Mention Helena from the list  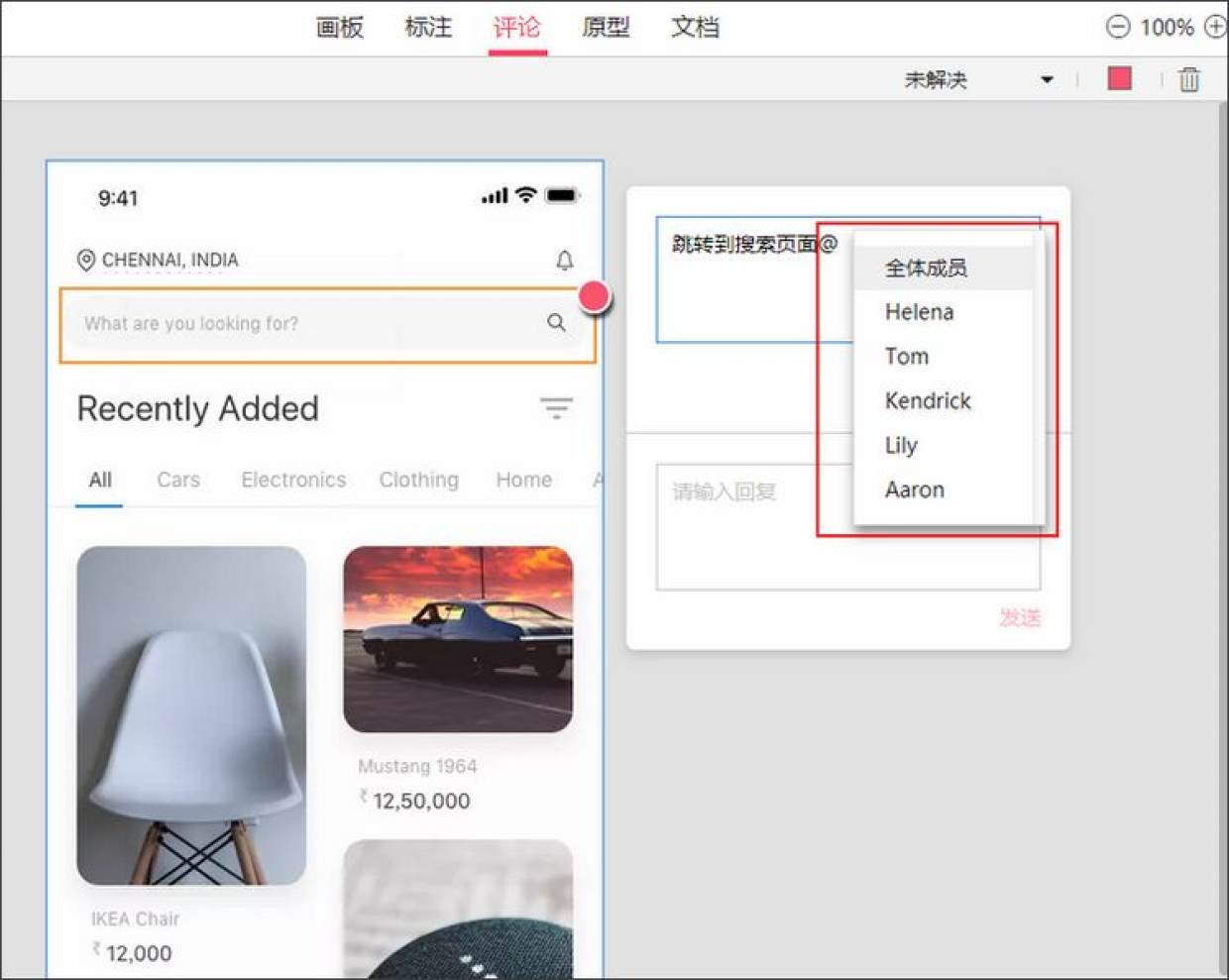[944, 312]
